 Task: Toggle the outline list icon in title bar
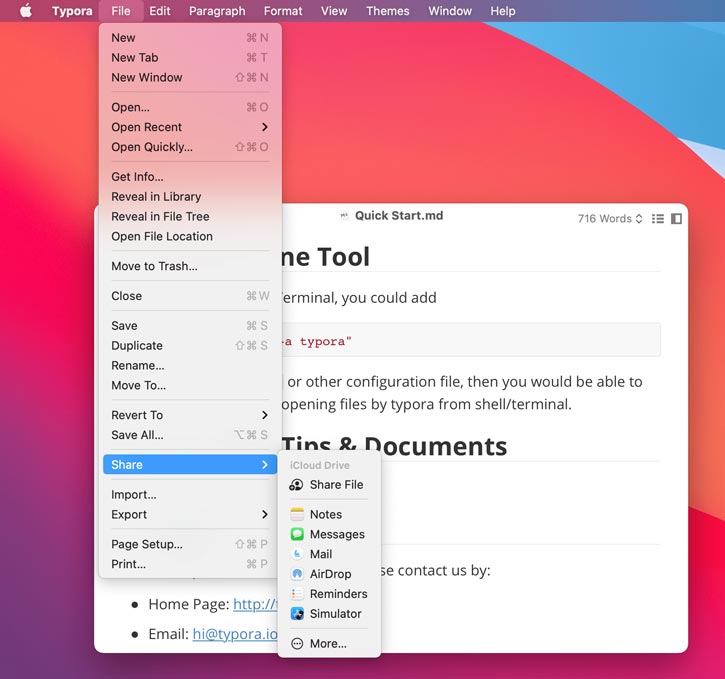click(x=657, y=219)
